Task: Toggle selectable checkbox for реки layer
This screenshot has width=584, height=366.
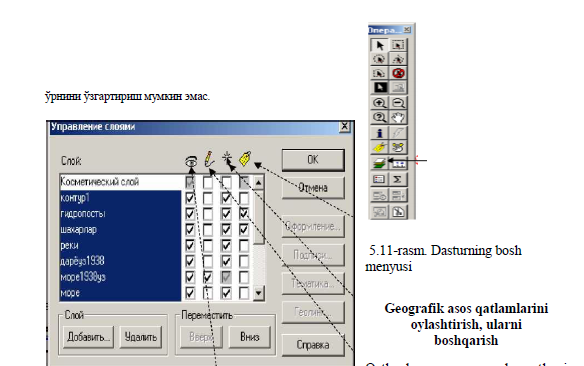Action: [226, 245]
